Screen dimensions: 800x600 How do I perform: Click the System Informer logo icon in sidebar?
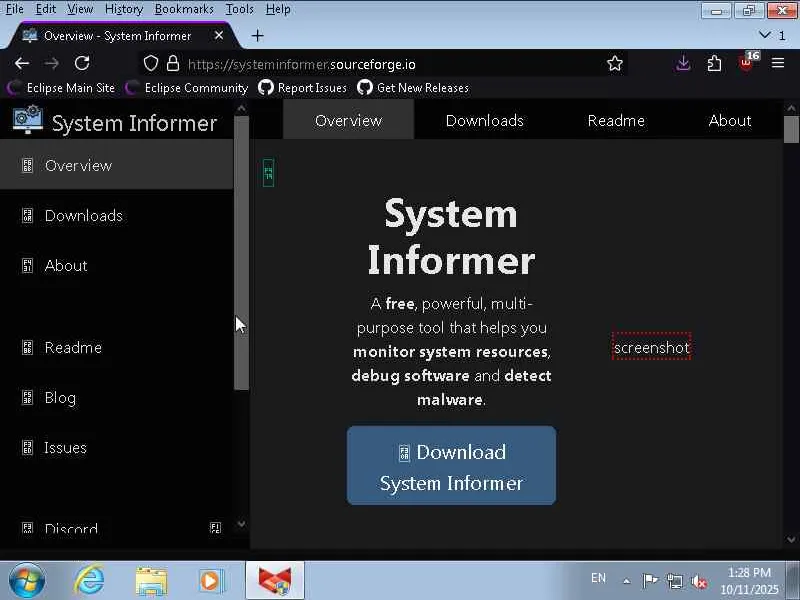(x=28, y=120)
